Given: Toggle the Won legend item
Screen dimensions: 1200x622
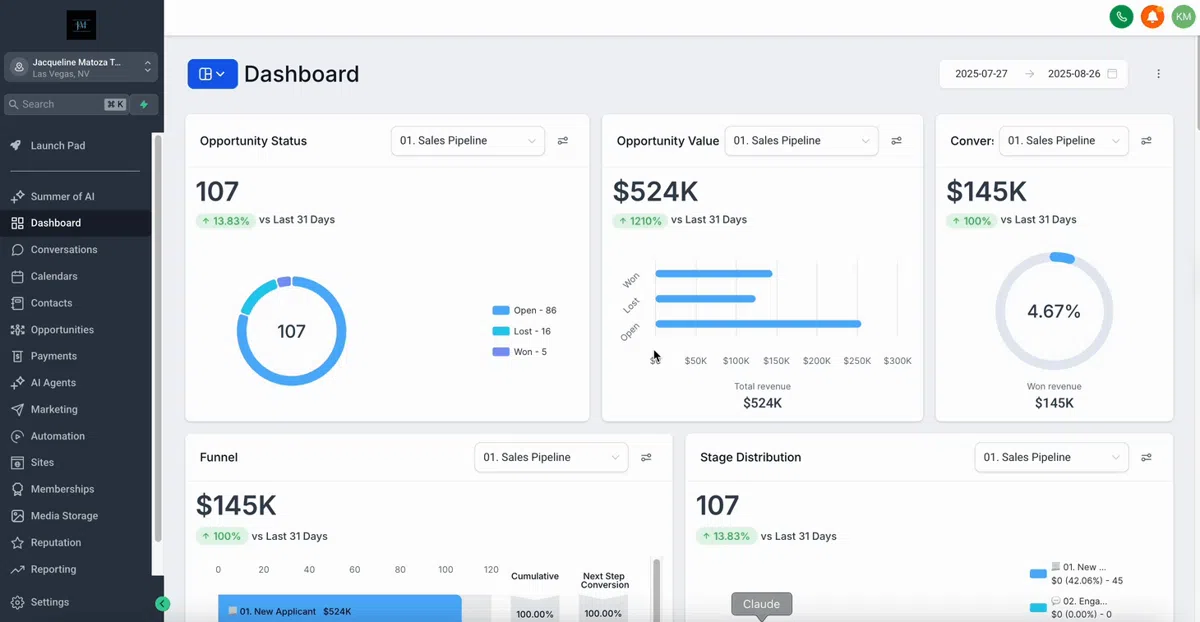Looking at the screenshot, I should [x=519, y=352].
